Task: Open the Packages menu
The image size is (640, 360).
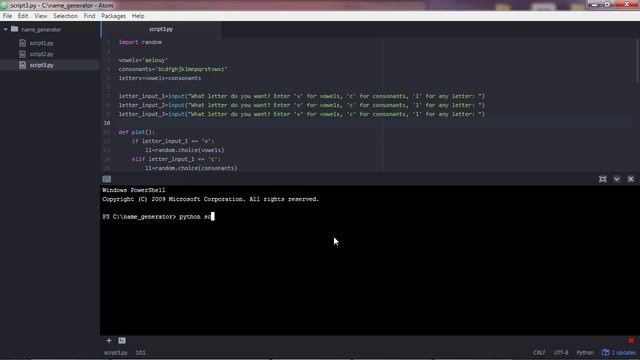Action: click(x=113, y=16)
